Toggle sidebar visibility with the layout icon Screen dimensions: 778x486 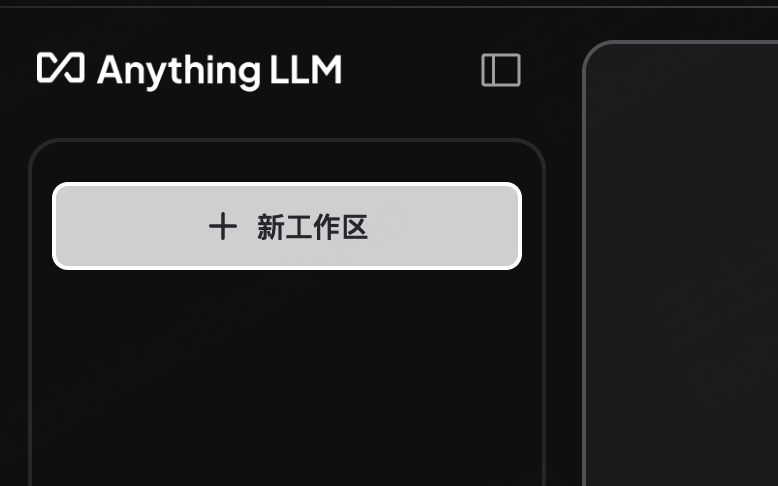tap(501, 70)
